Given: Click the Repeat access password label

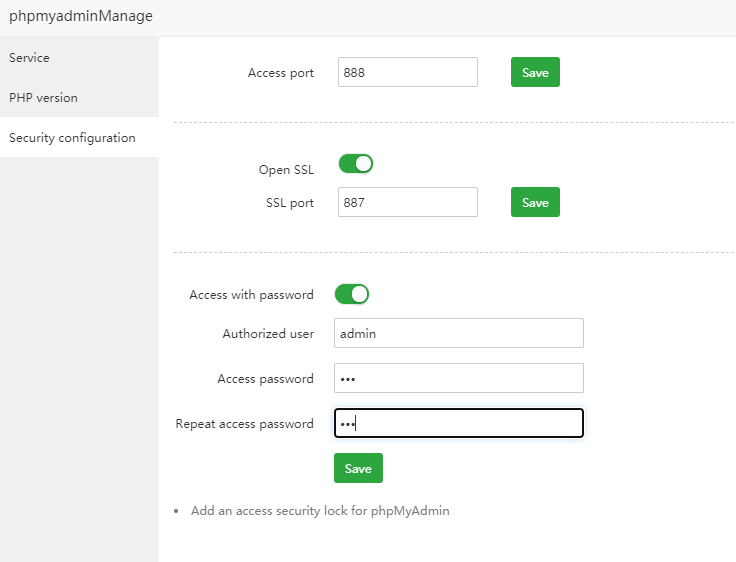Looking at the screenshot, I should (244, 424).
